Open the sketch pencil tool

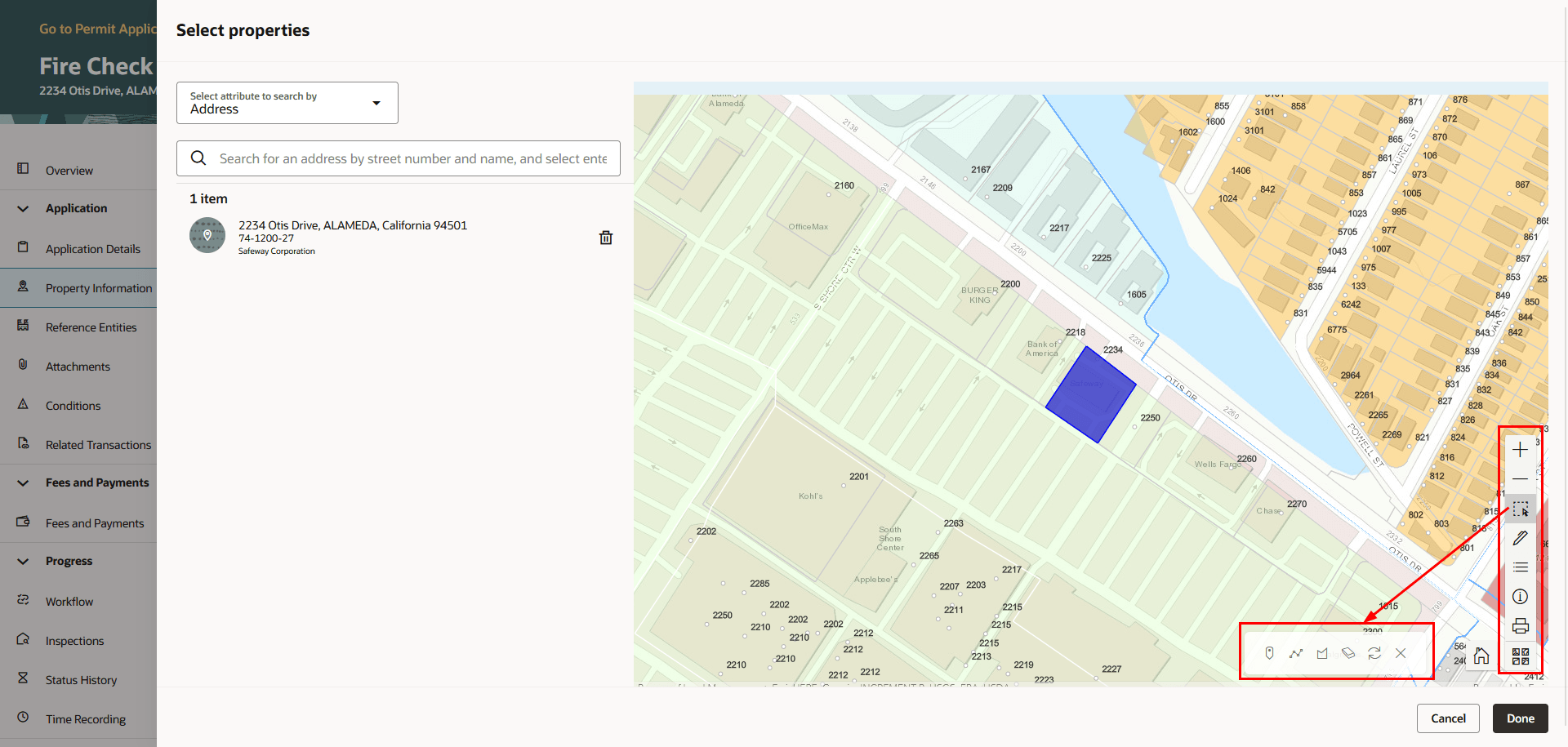[x=1521, y=537]
